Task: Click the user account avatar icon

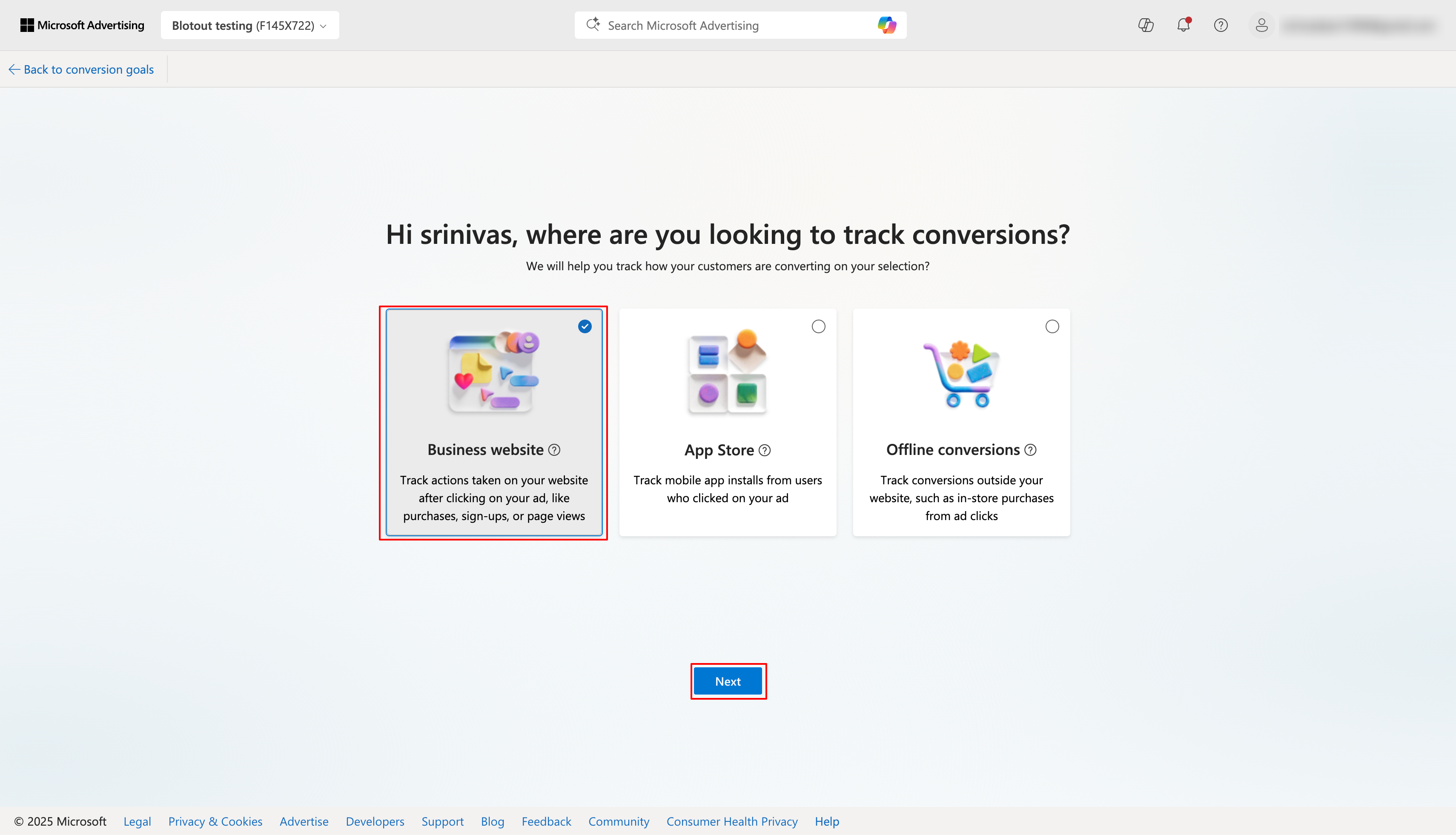Action: pos(1261,25)
